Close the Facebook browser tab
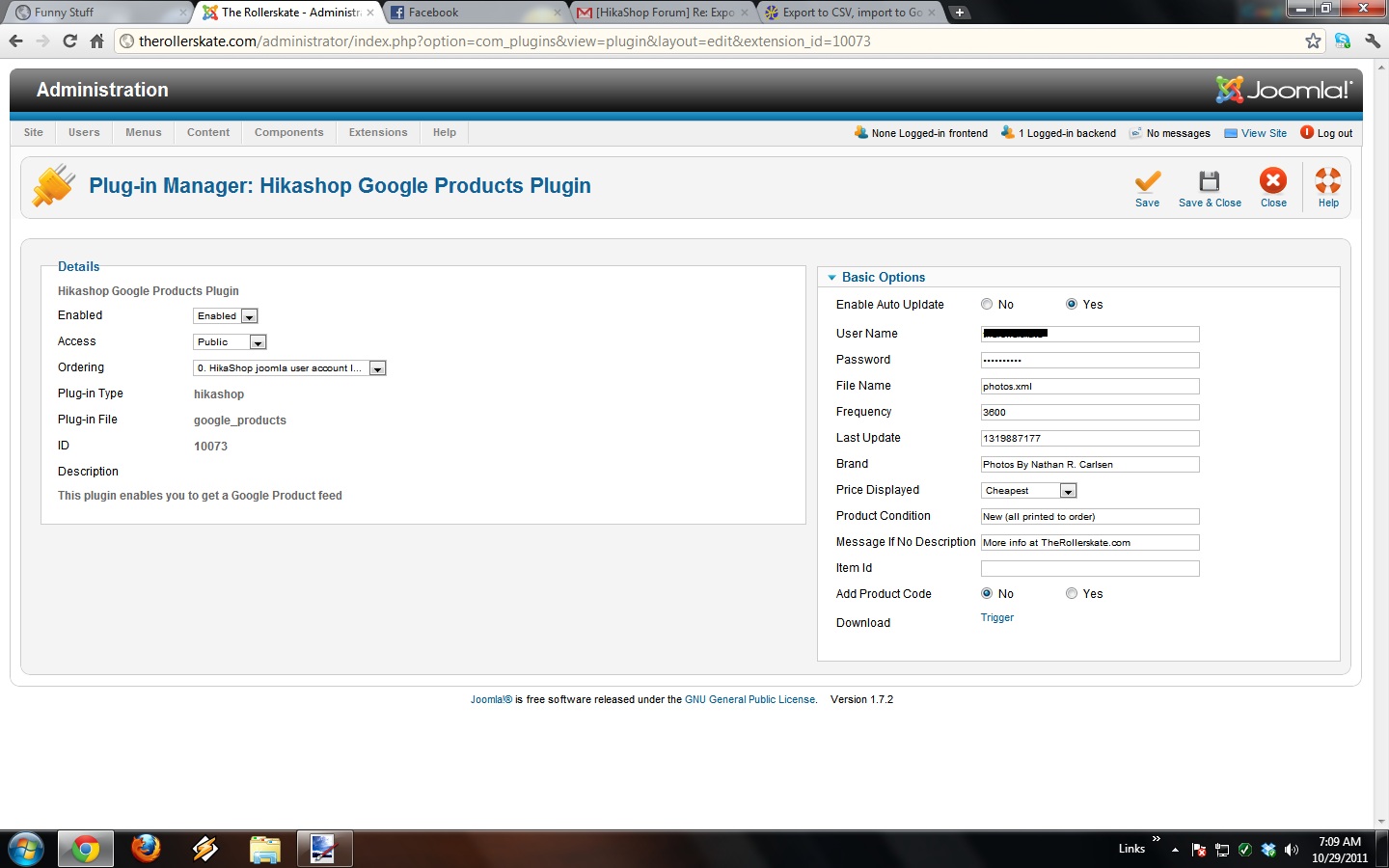The width and height of the screenshot is (1389, 868). (x=557, y=13)
